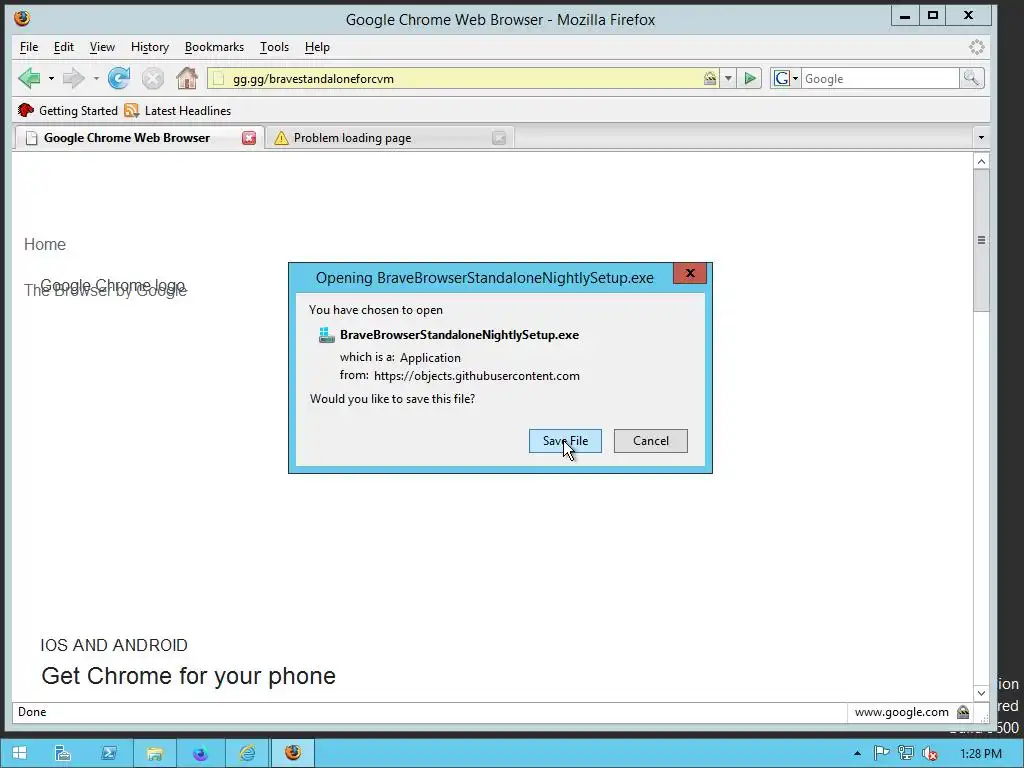The width and height of the screenshot is (1024, 768).
Task: Open the list all tabs dropdown
Action: [980, 138]
